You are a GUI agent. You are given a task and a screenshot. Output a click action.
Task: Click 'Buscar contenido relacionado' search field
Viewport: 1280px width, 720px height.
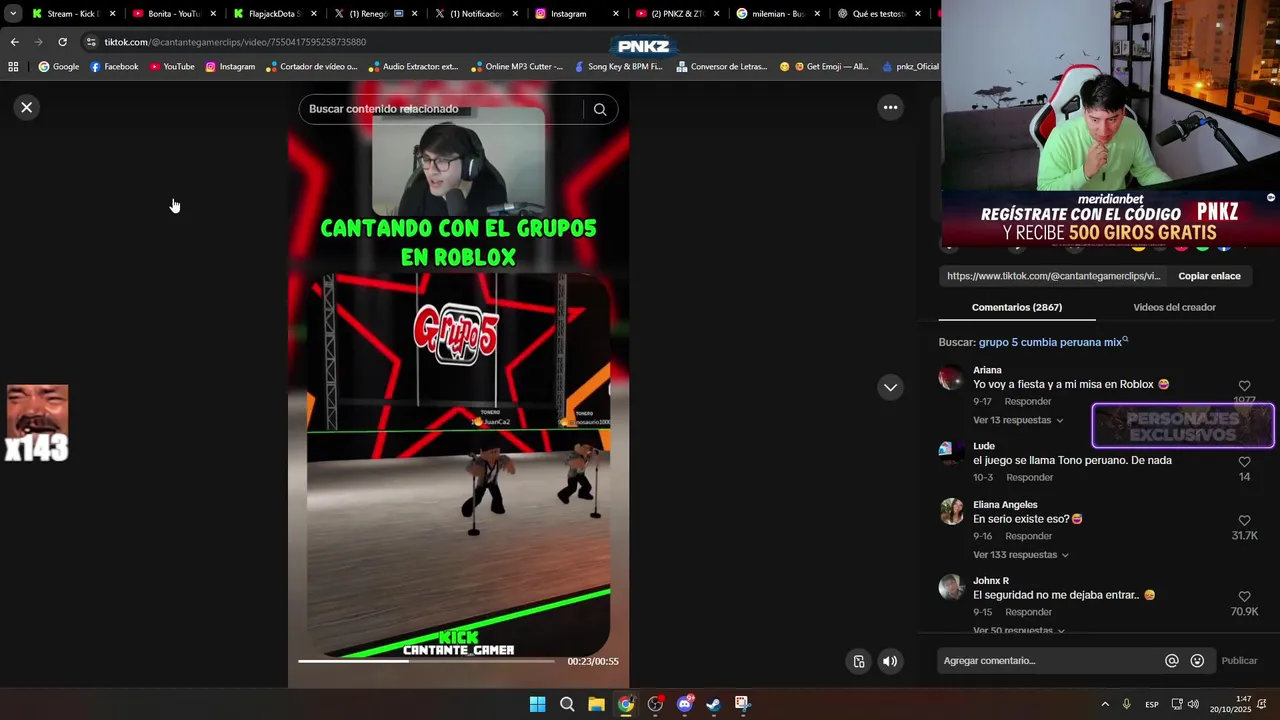point(440,109)
